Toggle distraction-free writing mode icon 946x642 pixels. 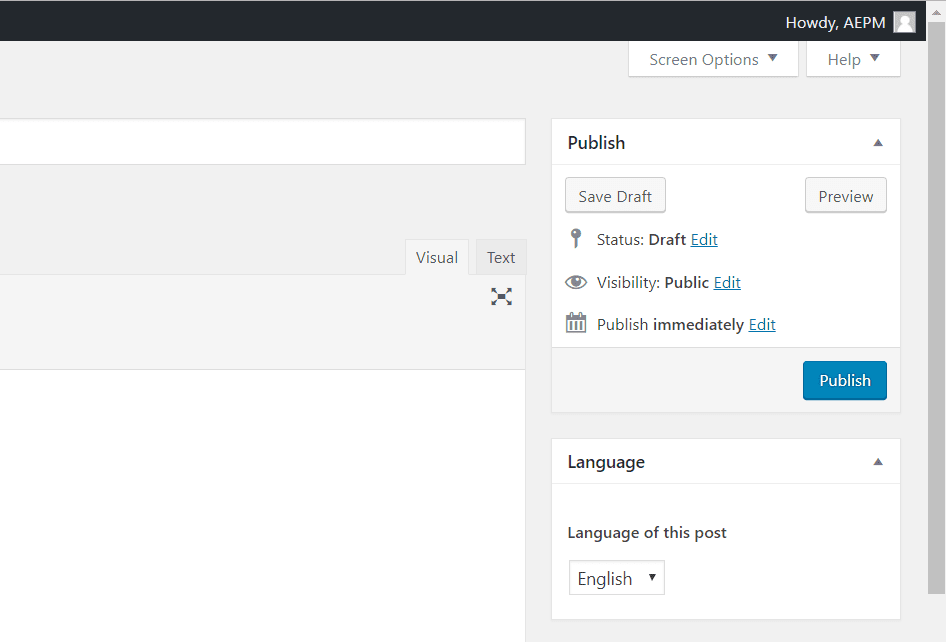pyautogui.click(x=501, y=296)
